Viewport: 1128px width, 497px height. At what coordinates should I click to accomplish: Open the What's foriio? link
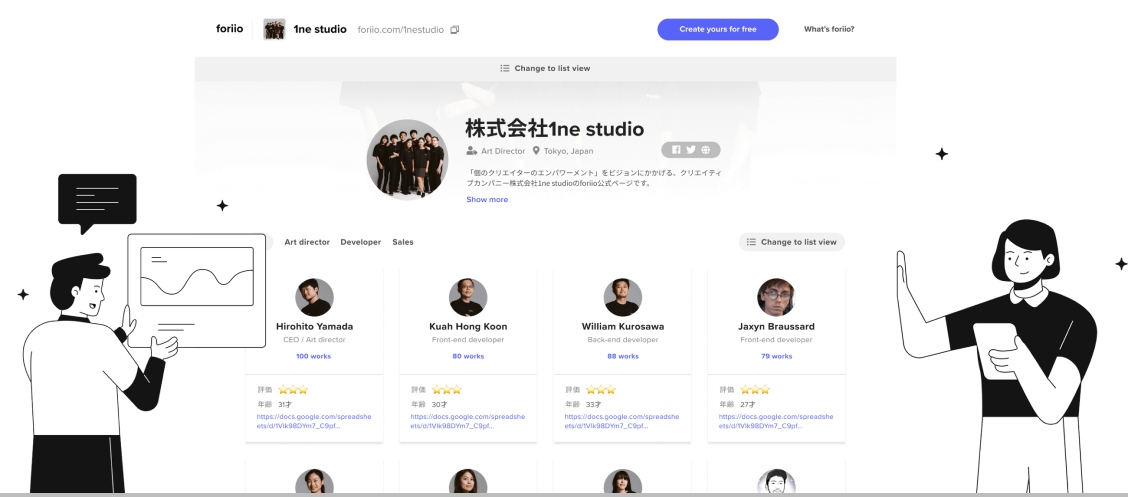[829, 29]
